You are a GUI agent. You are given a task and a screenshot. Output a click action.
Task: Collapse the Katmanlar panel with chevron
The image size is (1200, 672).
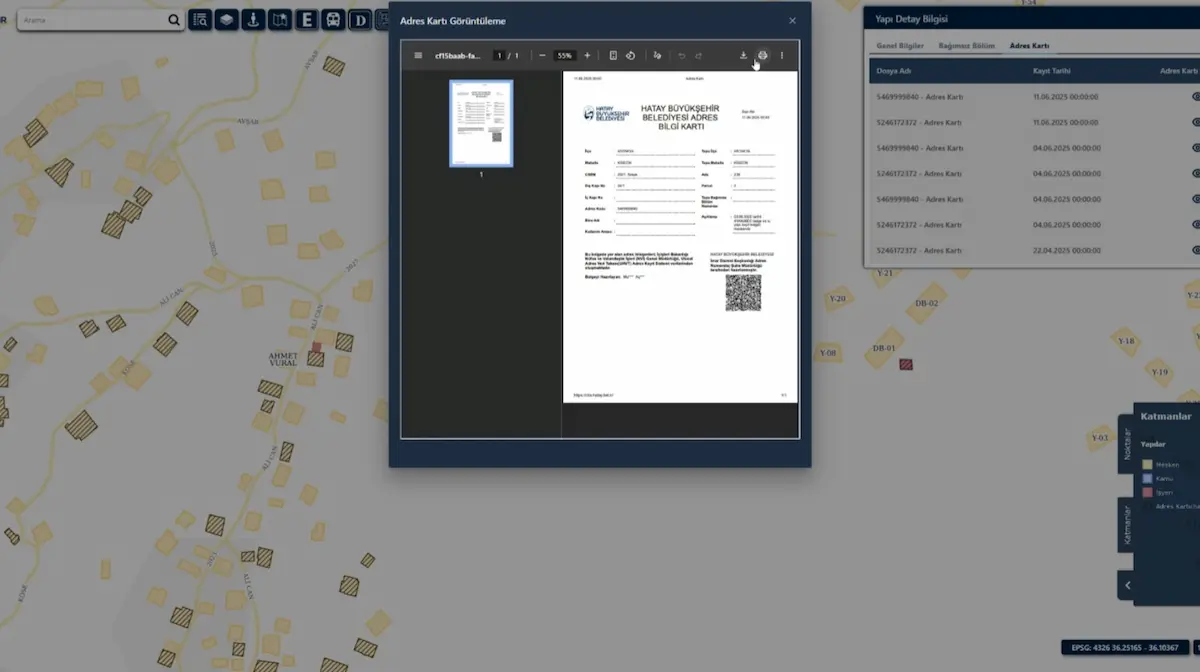(1128, 585)
